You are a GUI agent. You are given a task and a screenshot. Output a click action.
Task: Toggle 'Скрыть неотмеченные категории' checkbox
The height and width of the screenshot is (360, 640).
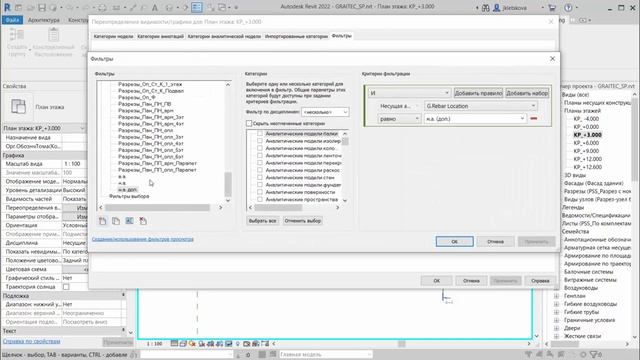[x=249, y=123]
